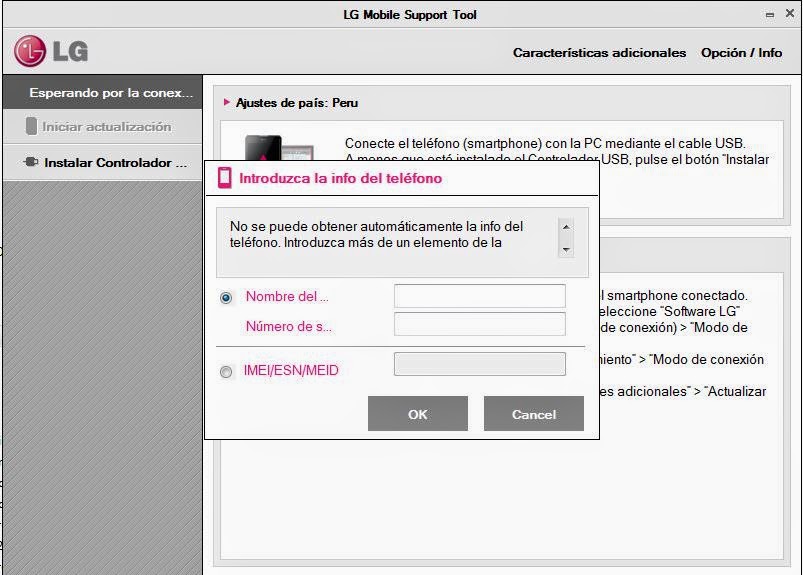Viewport: 803px width, 575px height.
Task: Click the No se puede obtener message text
Action: [x=376, y=235]
